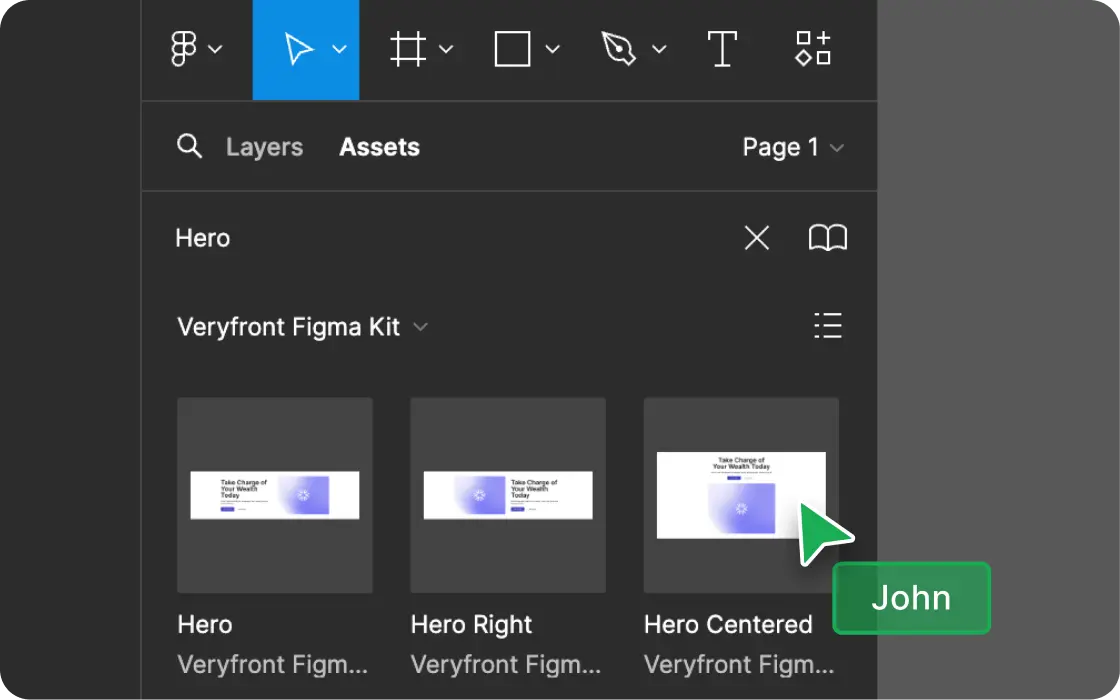This screenshot has width=1120, height=700.
Task: Expand the Frame tool options chevron
Action: pyautogui.click(x=446, y=49)
